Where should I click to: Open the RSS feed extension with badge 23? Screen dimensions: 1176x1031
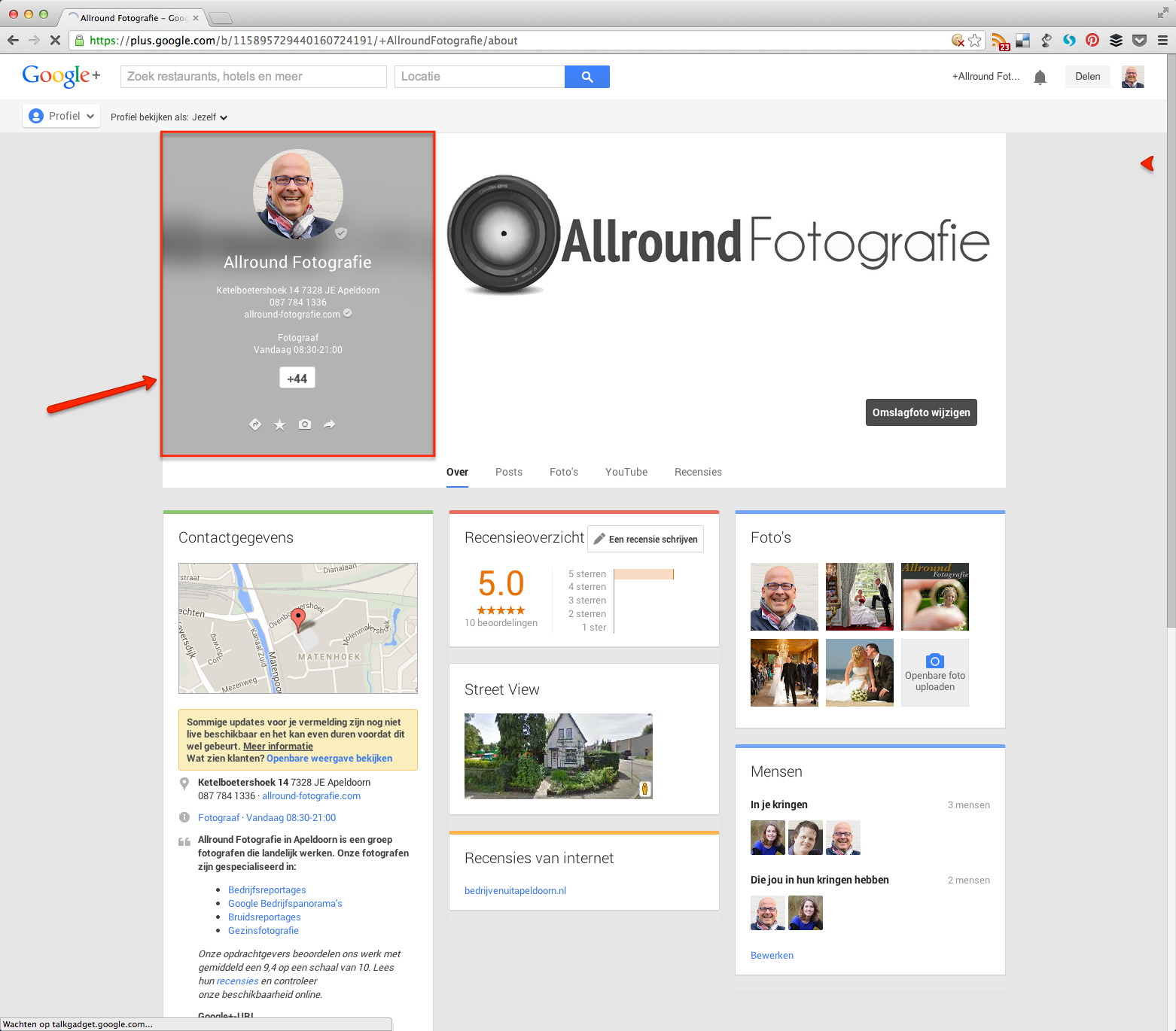[999, 41]
